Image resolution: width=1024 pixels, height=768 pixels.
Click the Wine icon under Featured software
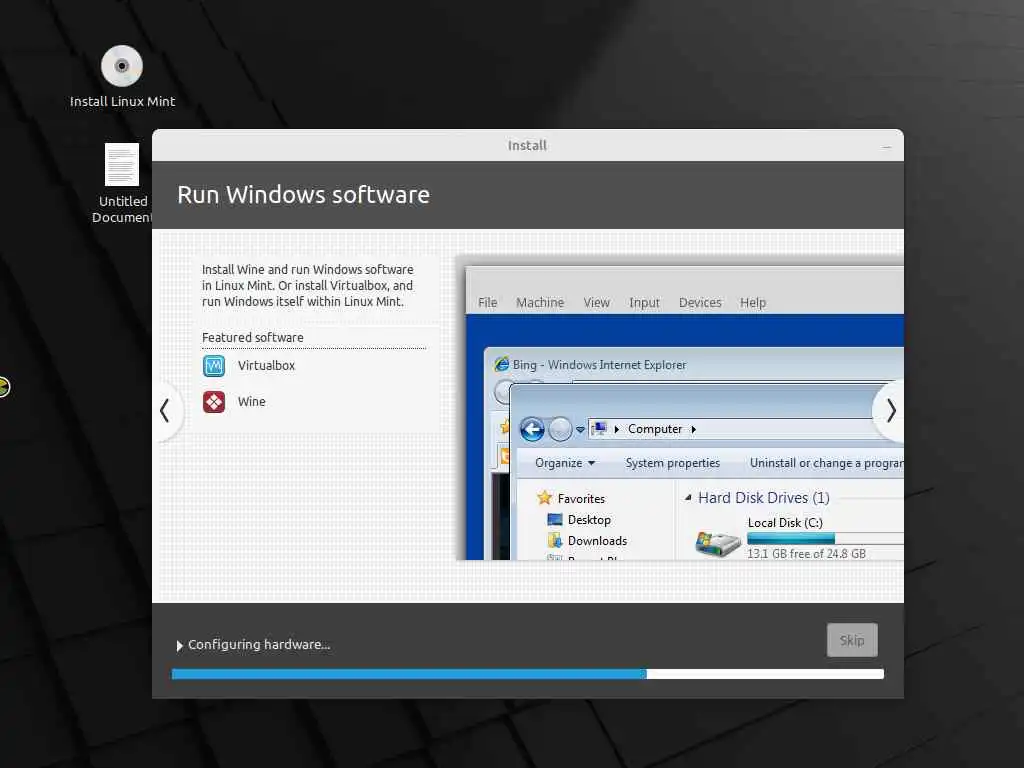214,402
